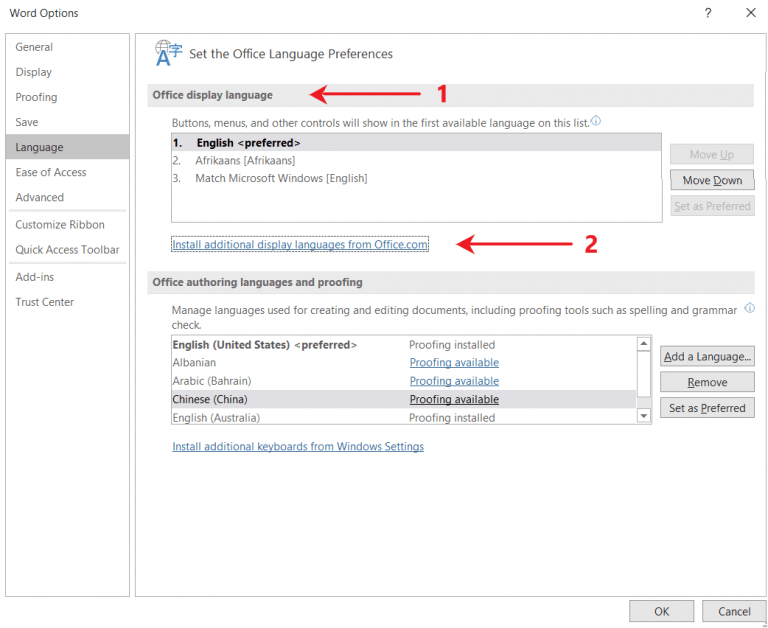Close the Word Options dialog
The height and width of the screenshot is (628, 768).
(750, 13)
